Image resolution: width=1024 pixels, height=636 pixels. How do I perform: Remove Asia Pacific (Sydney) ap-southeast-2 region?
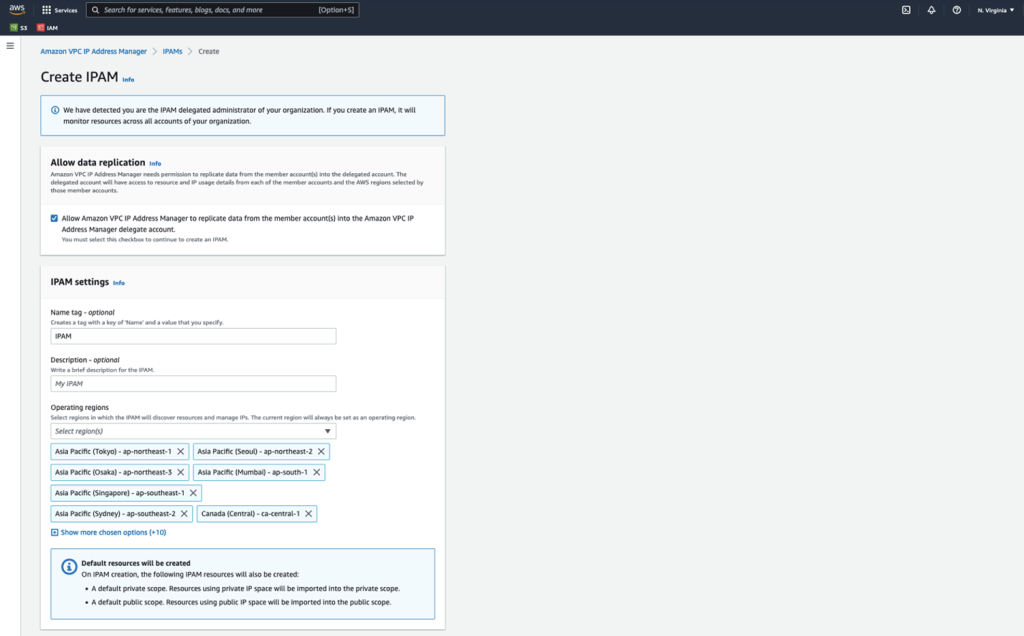tap(184, 514)
